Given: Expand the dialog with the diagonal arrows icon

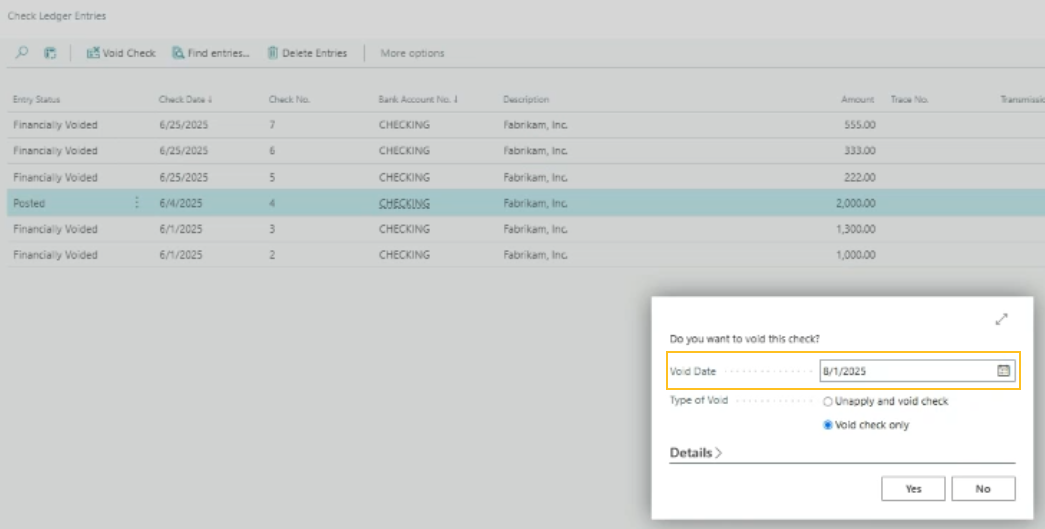Looking at the screenshot, I should pyautogui.click(x=1001, y=319).
